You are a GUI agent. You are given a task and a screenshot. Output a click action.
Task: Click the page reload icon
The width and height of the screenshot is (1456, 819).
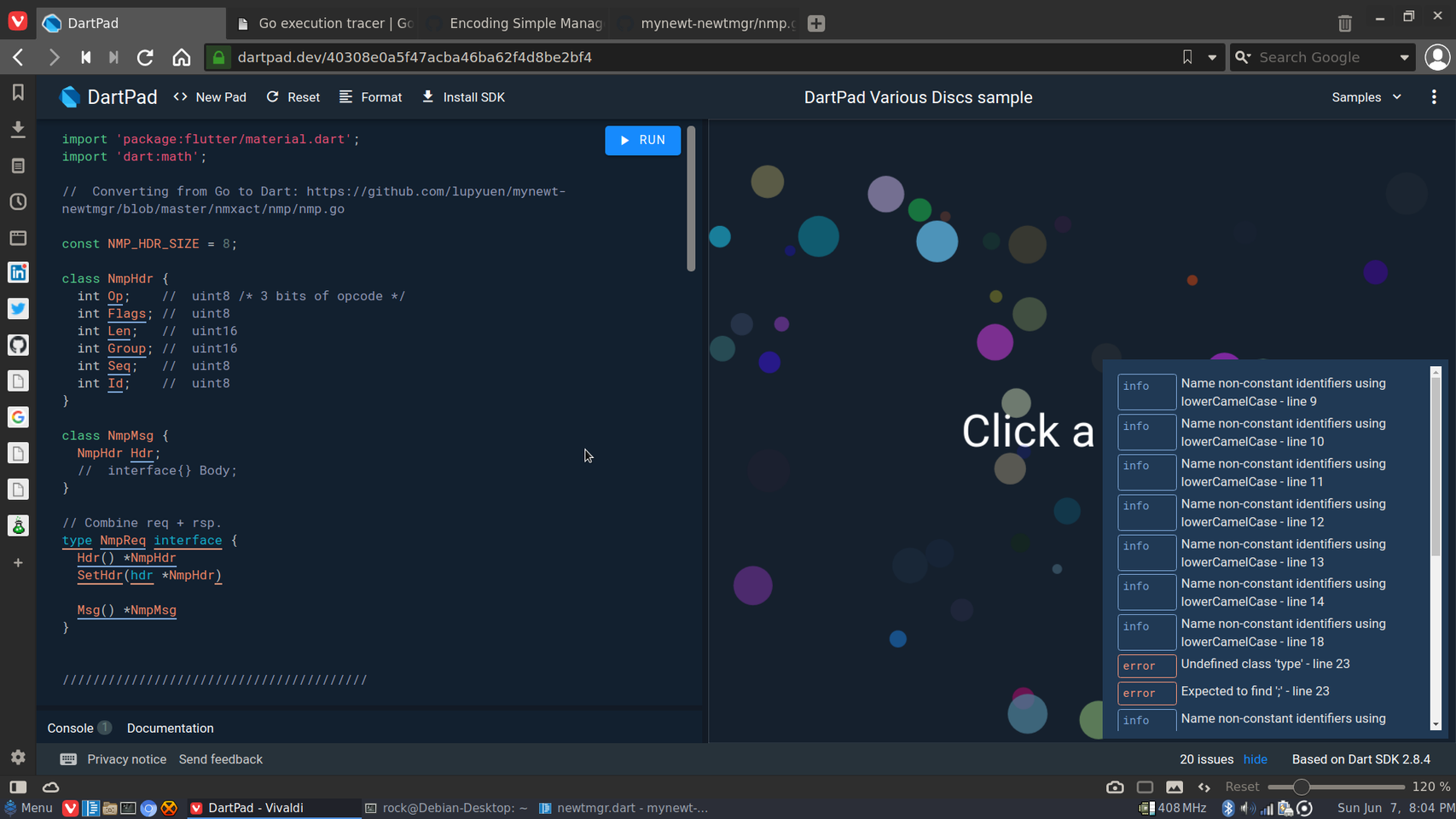point(145,57)
